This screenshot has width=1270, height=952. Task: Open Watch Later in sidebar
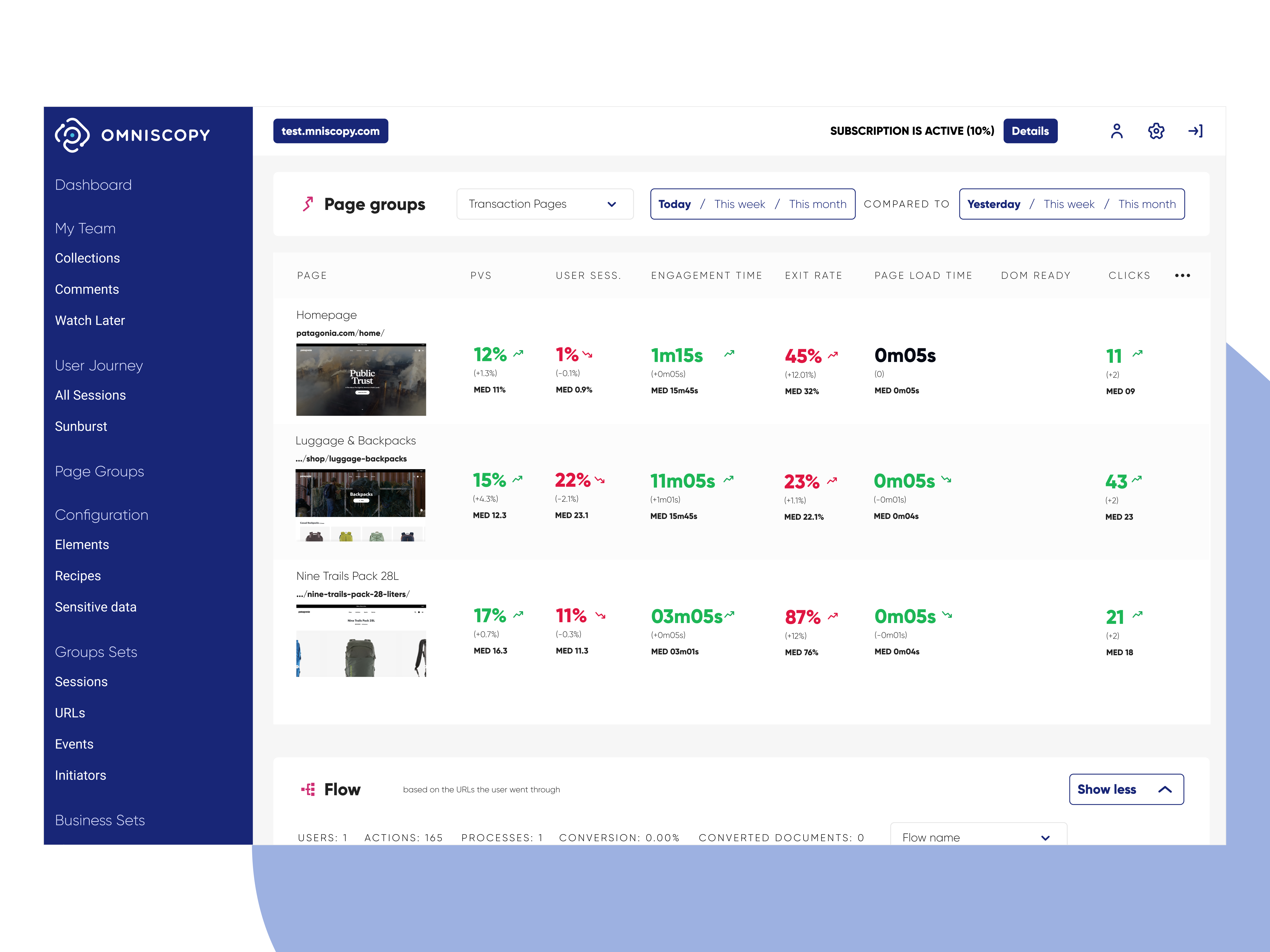click(90, 320)
